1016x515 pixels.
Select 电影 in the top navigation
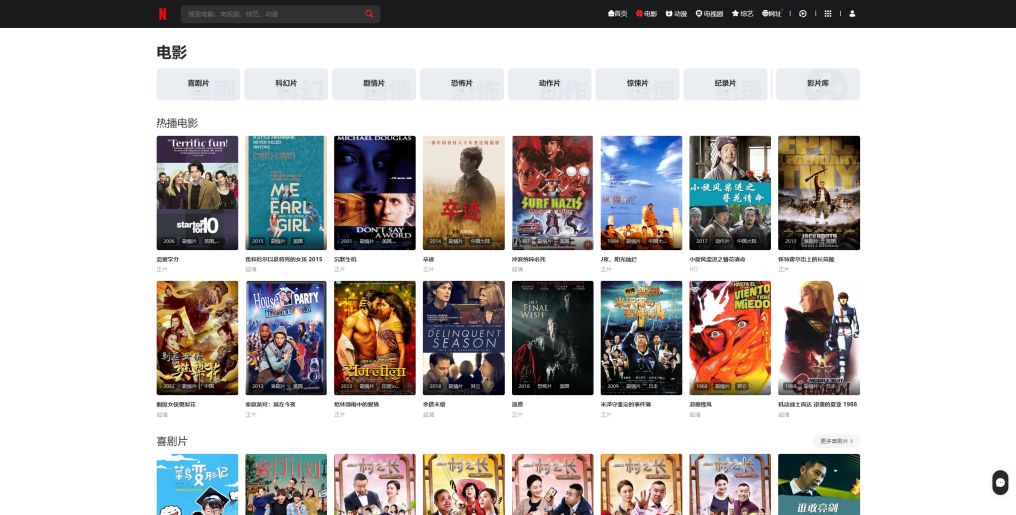pyautogui.click(x=646, y=14)
